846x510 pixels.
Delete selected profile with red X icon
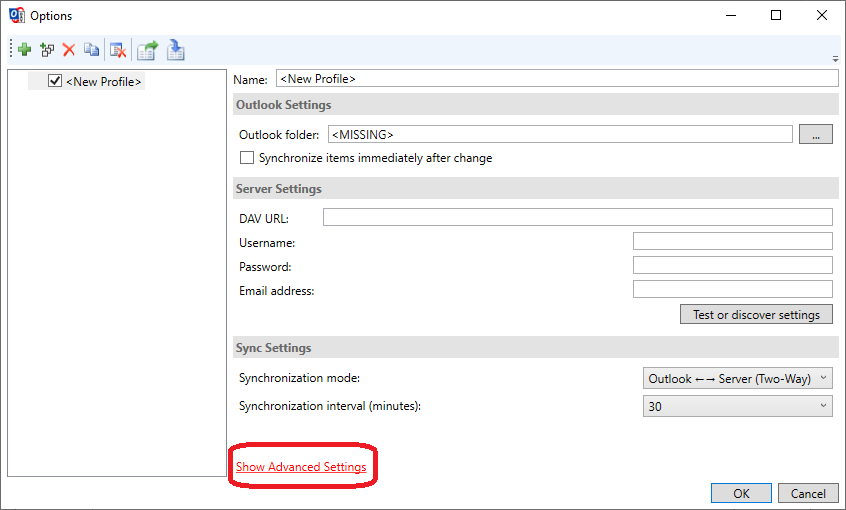click(x=69, y=49)
